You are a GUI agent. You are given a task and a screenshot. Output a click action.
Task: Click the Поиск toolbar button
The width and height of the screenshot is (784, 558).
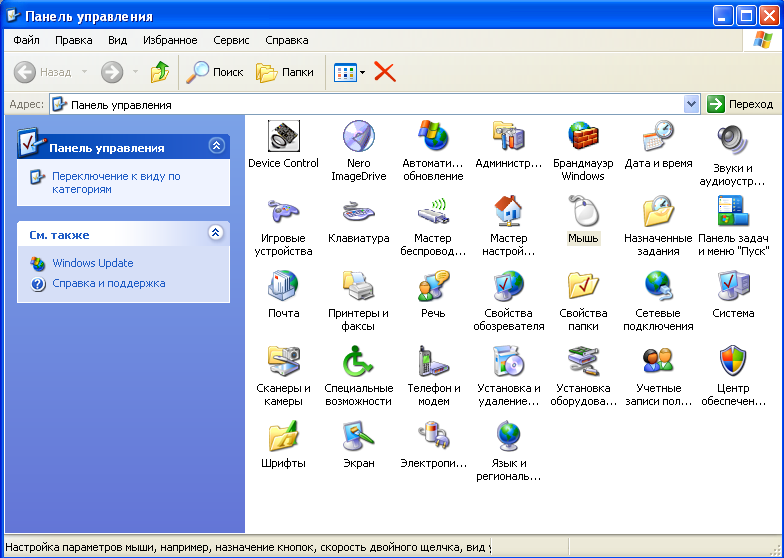(x=214, y=72)
